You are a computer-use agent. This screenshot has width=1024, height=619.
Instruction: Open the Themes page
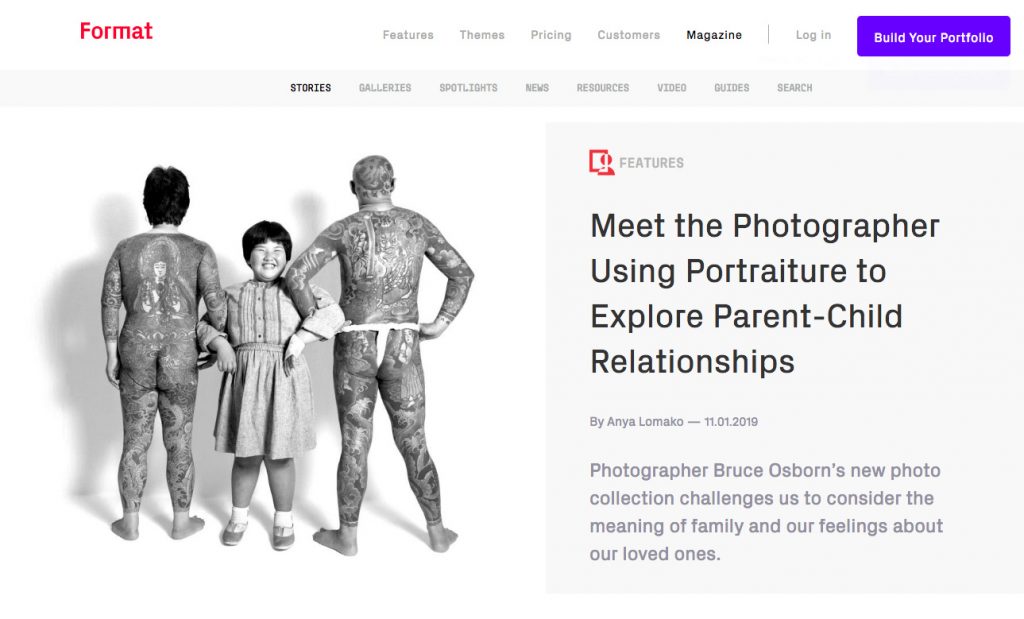tap(482, 35)
